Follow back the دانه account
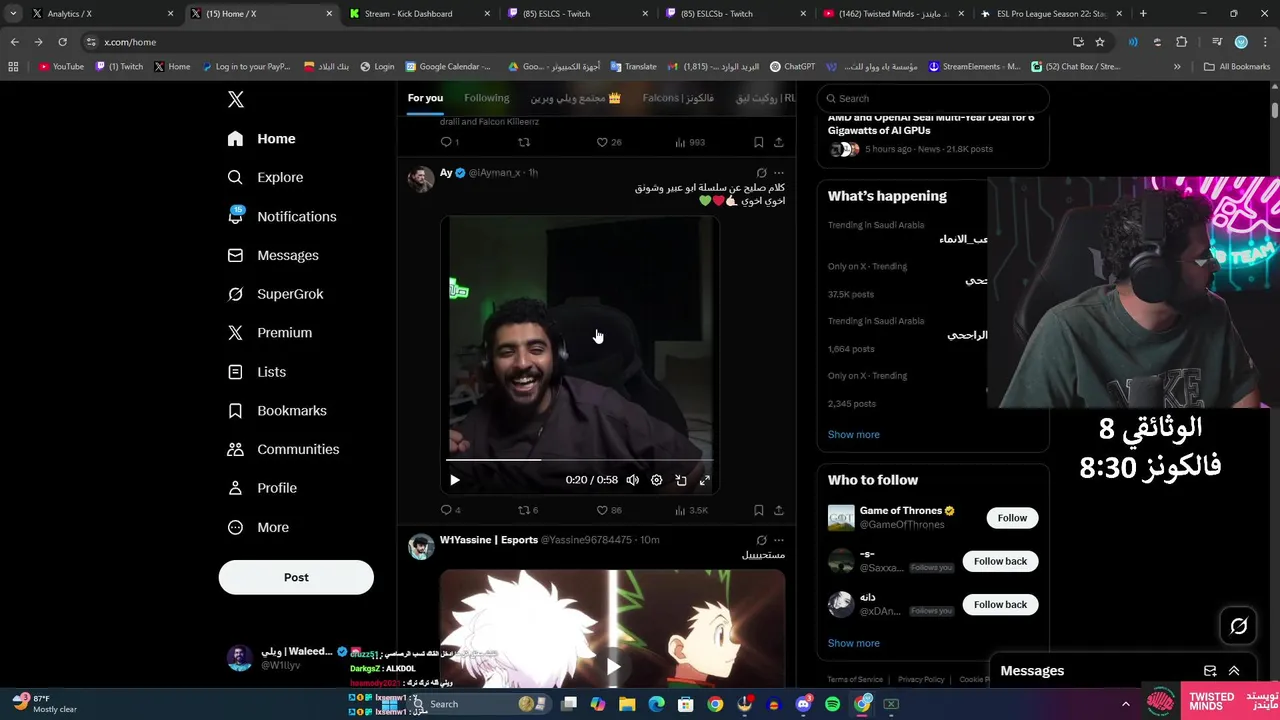Viewport: 1280px width, 720px height. (x=1000, y=604)
